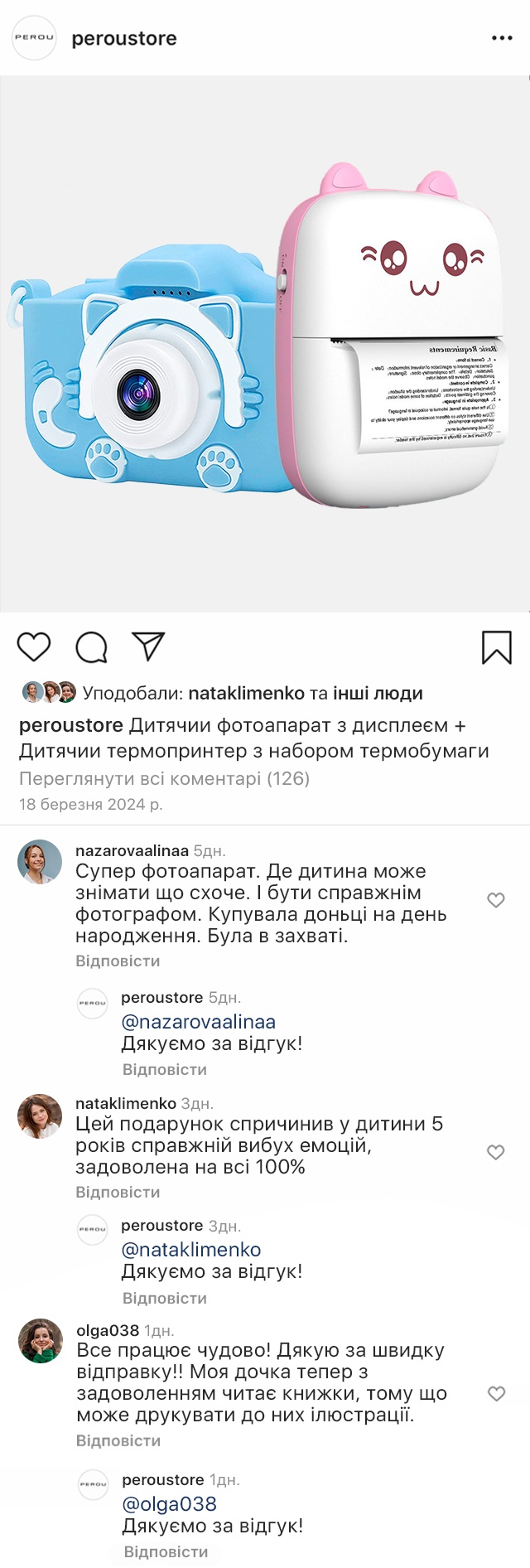530x1568 pixels.
Task: View olga038's profile avatar
Action: pyautogui.click(x=41, y=1341)
